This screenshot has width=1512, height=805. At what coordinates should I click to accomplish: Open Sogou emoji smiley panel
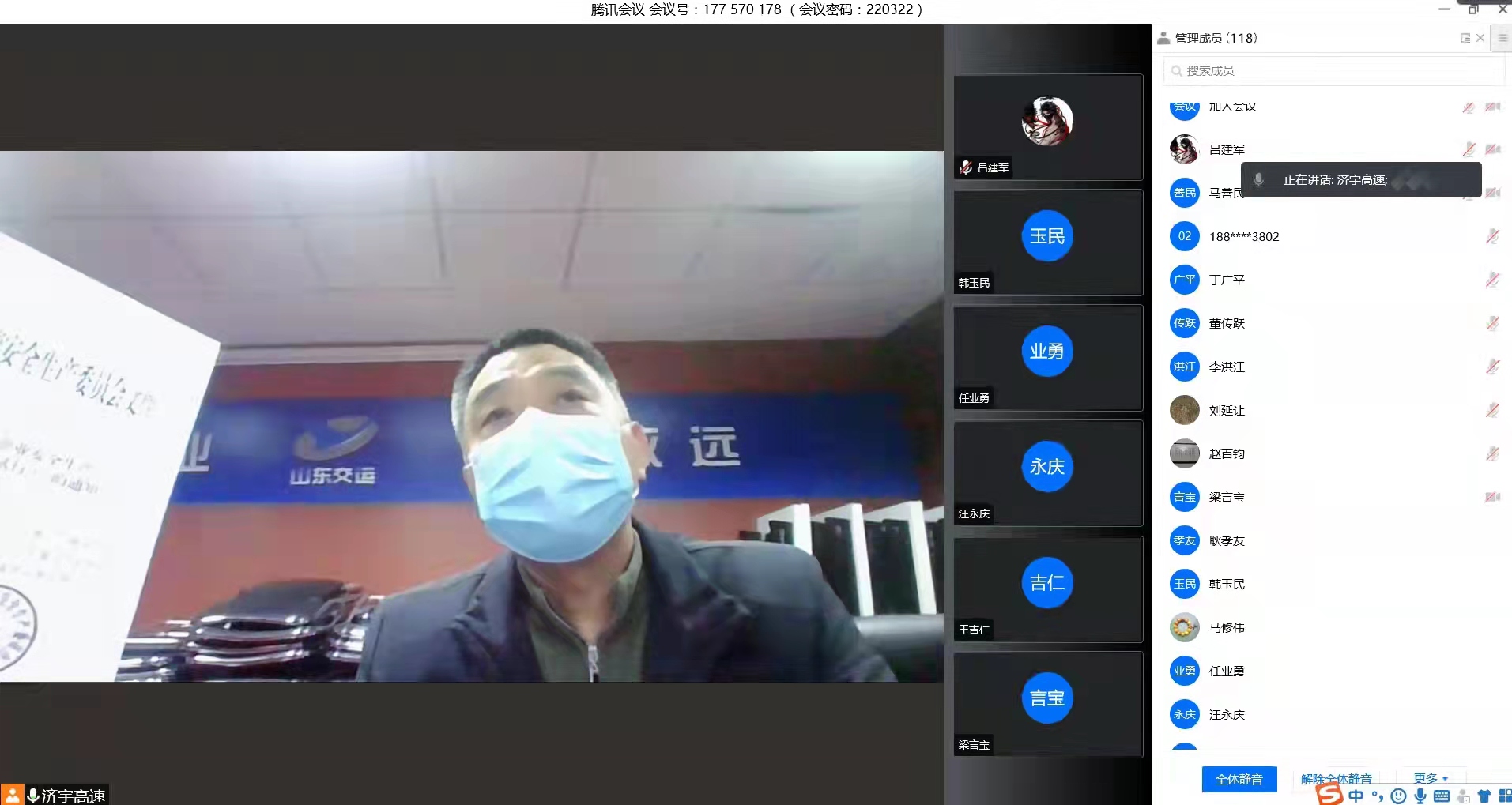pos(1398,796)
